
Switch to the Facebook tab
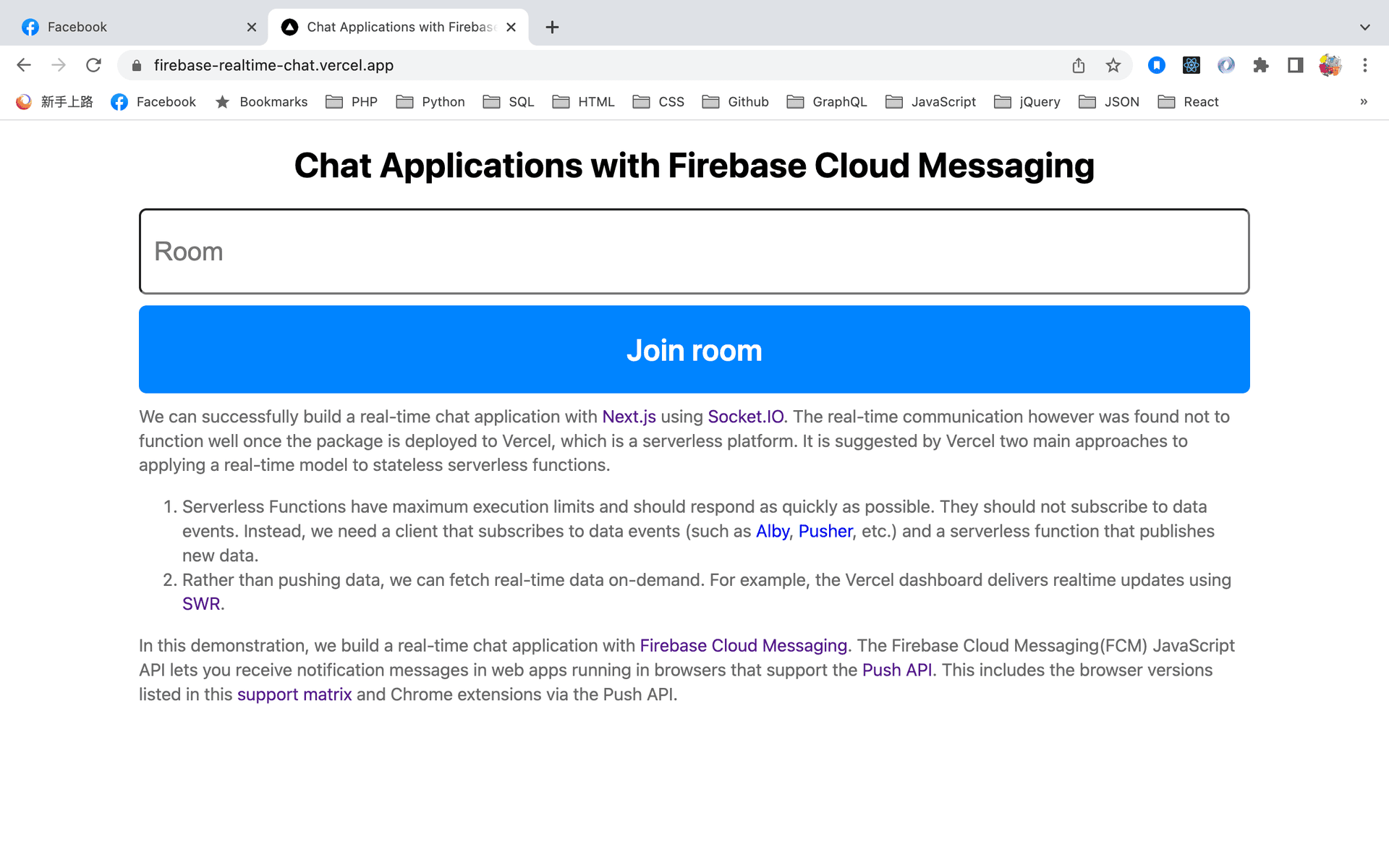point(137,27)
